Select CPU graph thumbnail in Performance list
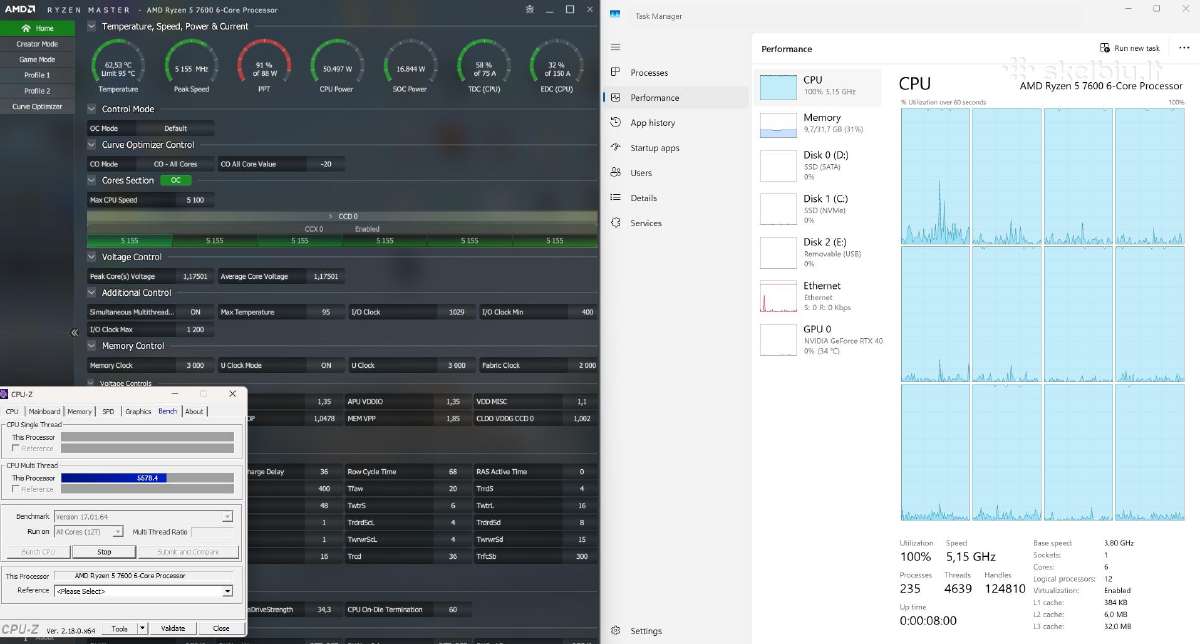Screen dimensions: 1200x644 [779, 86]
